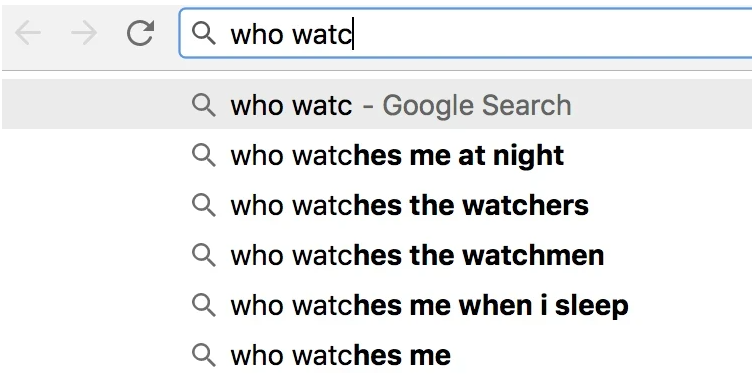The image size is (754, 387).
Task: Select the suggestion 'who watches the watchmen'
Action: coord(377,255)
